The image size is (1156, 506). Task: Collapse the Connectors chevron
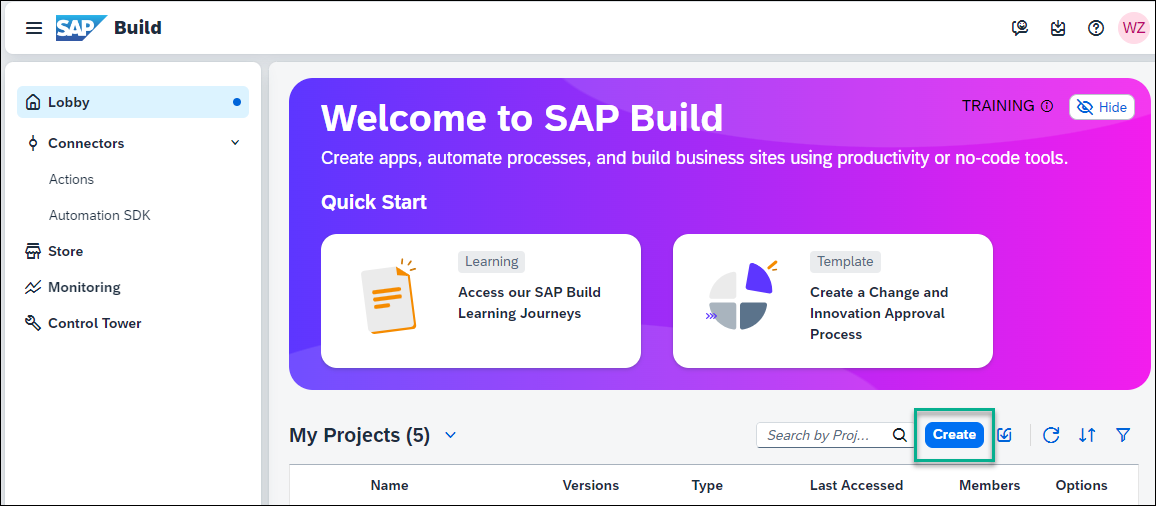click(x=235, y=142)
